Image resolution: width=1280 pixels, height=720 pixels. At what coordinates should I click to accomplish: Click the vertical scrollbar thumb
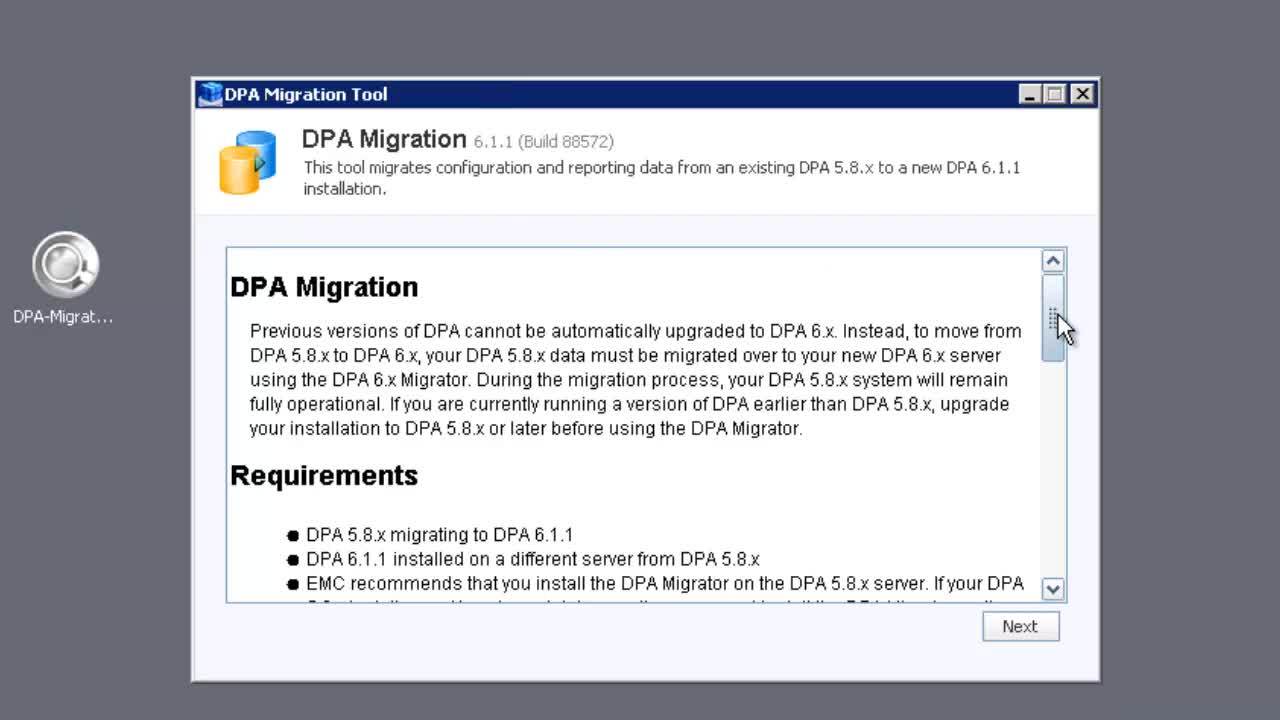[x=1052, y=318]
